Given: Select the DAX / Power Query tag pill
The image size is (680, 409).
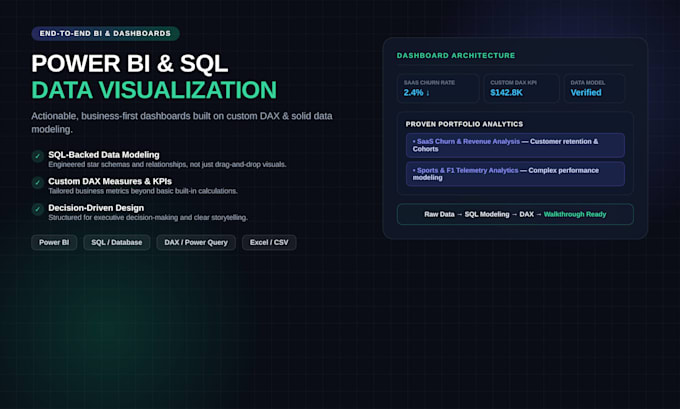Looking at the screenshot, I should pos(196,242).
